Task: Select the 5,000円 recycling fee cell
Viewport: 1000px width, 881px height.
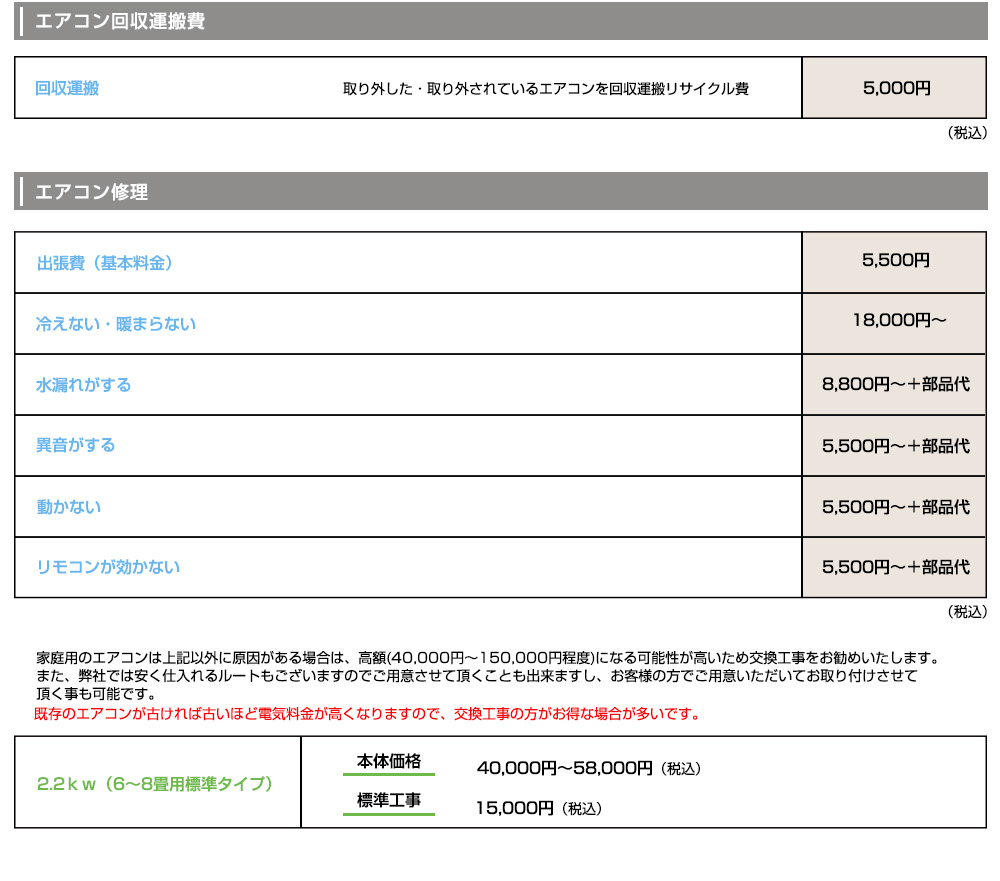Action: click(x=893, y=88)
